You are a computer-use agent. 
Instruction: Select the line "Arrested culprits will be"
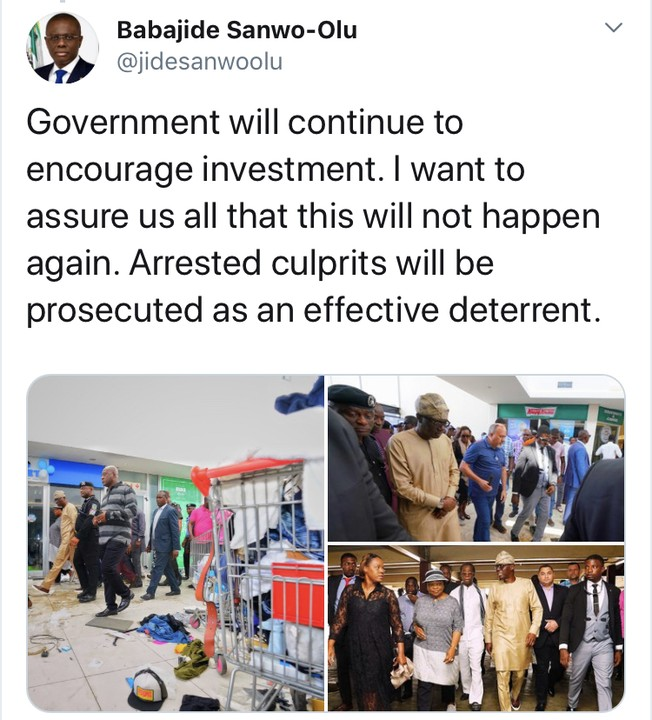point(311,263)
